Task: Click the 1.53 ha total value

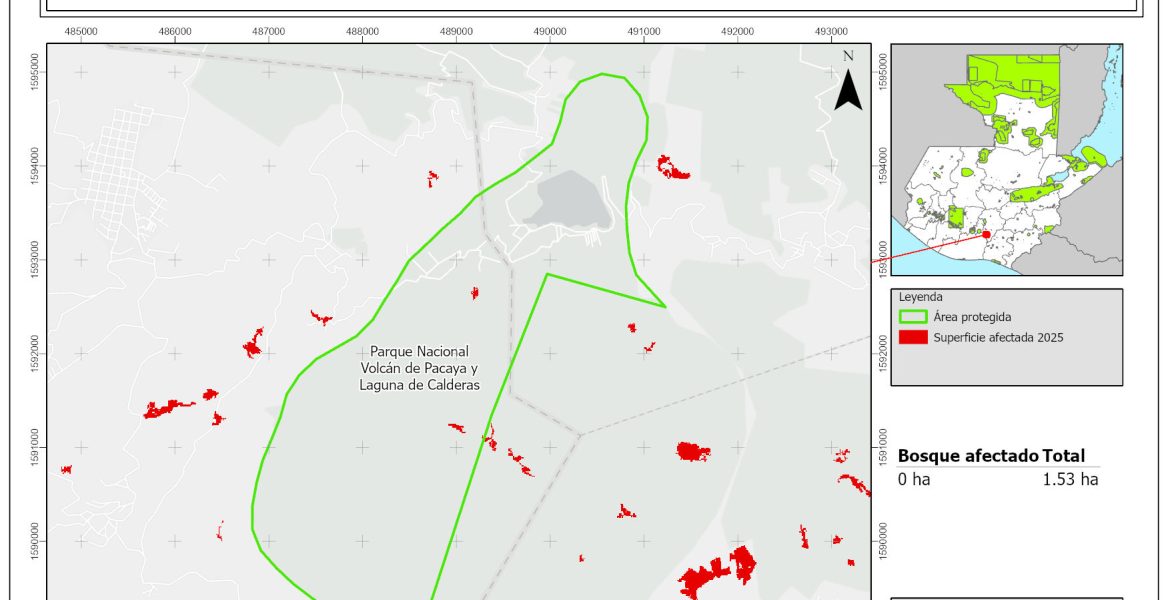Action: click(x=1069, y=479)
